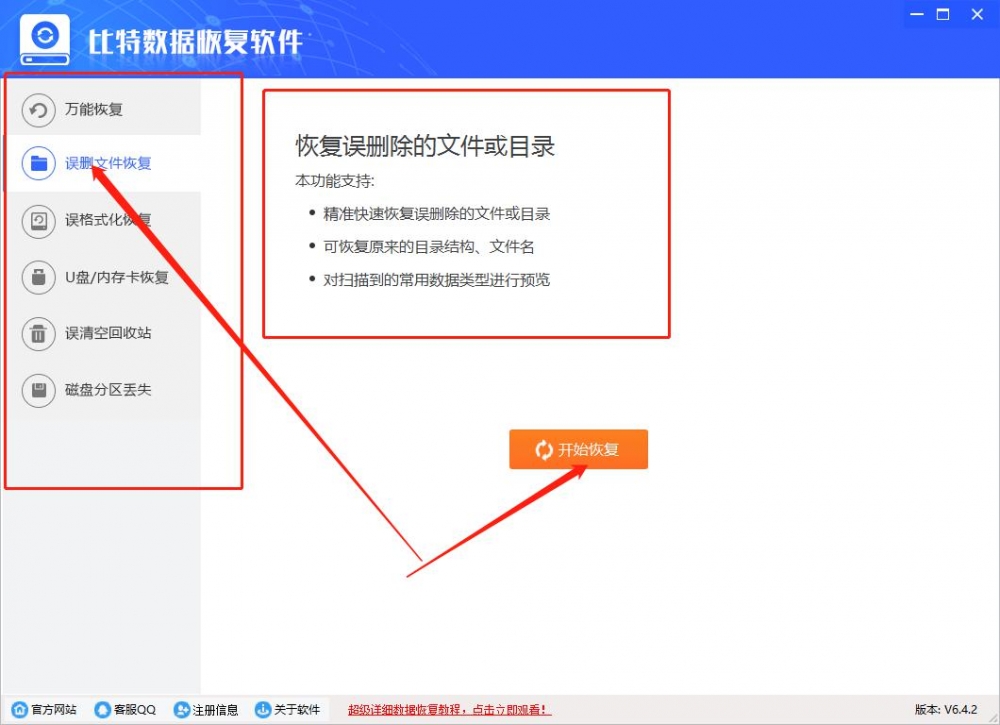Click the U盘/内存卡恢复 USB drive icon
This screenshot has height=725, width=1000.
pos(38,277)
